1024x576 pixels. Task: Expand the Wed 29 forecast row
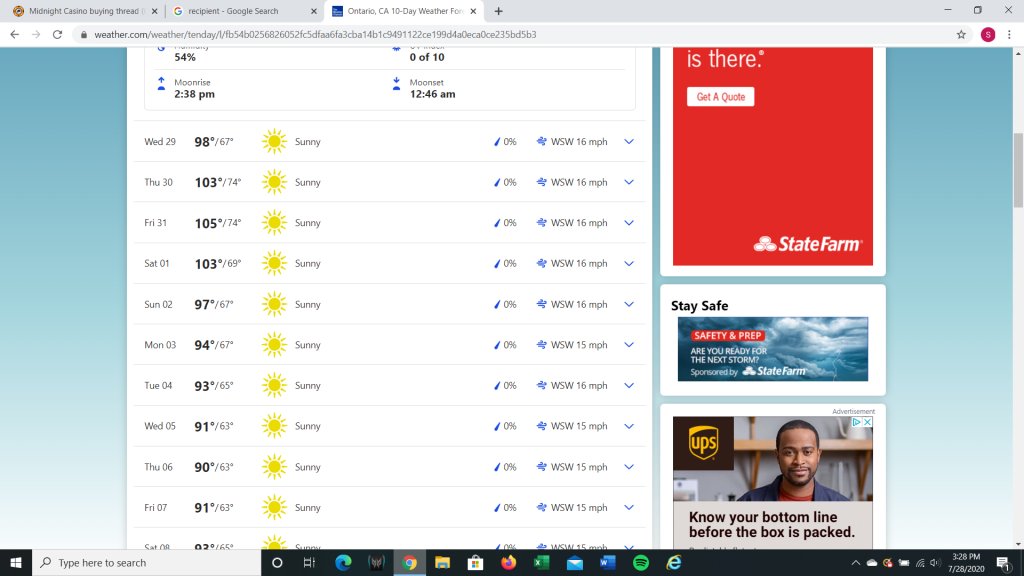[628, 142]
